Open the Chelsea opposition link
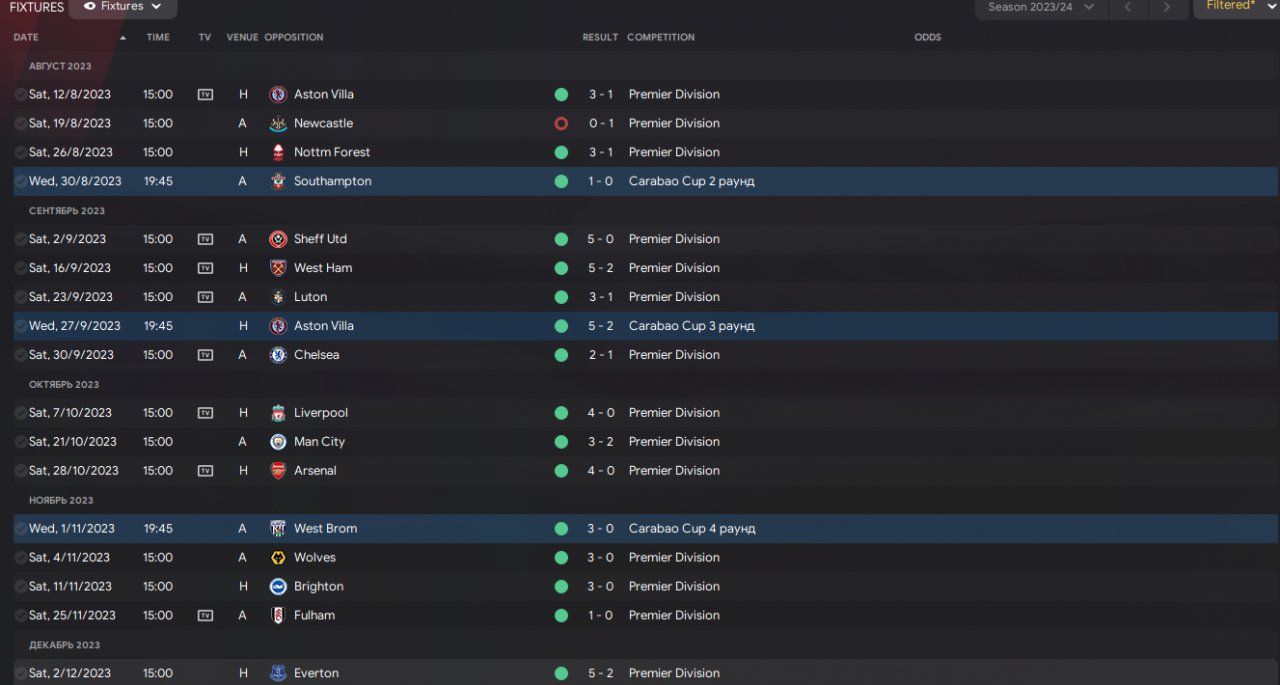Viewport: 1280px width, 685px height. pyautogui.click(x=316, y=355)
